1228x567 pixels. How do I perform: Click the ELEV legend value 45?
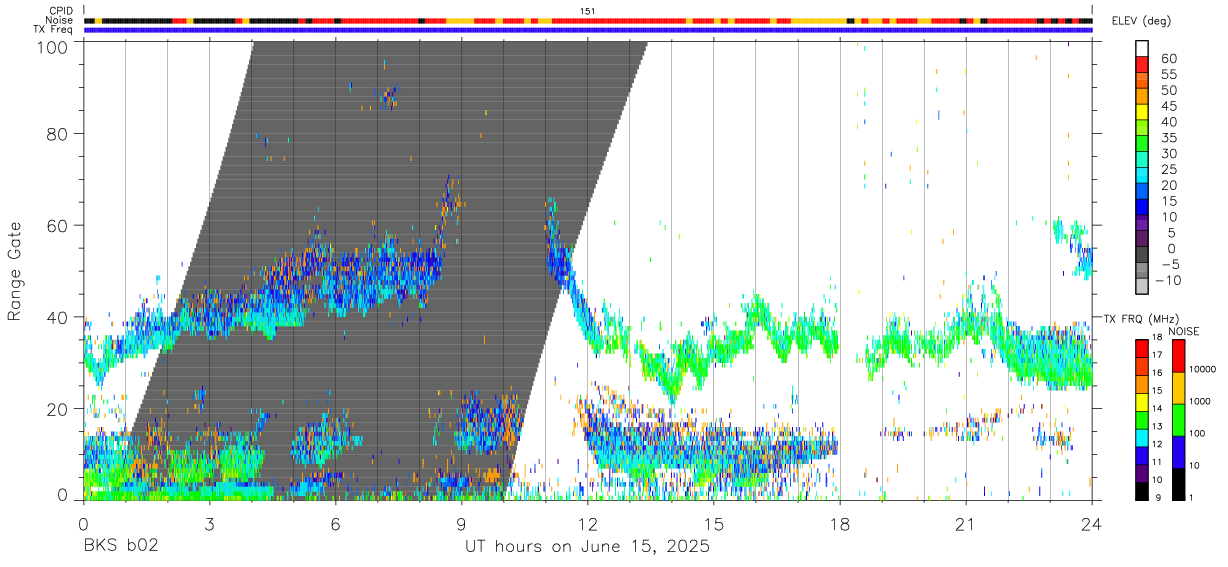(1168, 106)
